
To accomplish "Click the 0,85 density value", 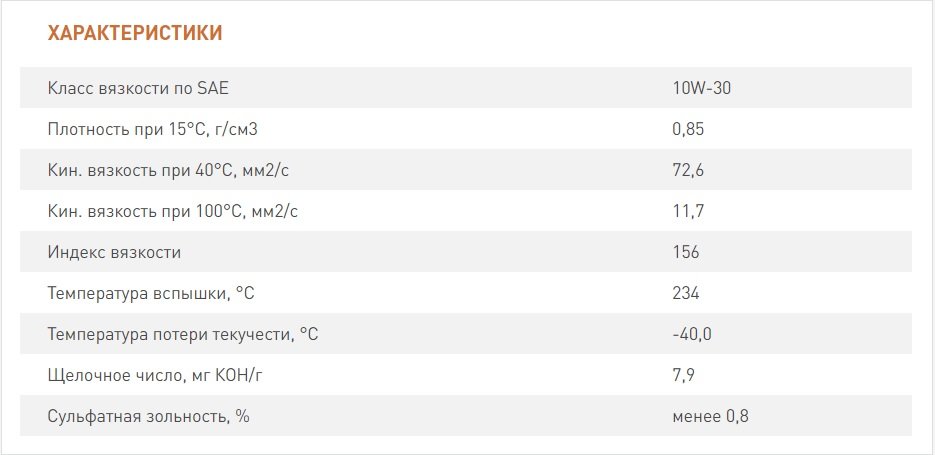I will (688, 129).
